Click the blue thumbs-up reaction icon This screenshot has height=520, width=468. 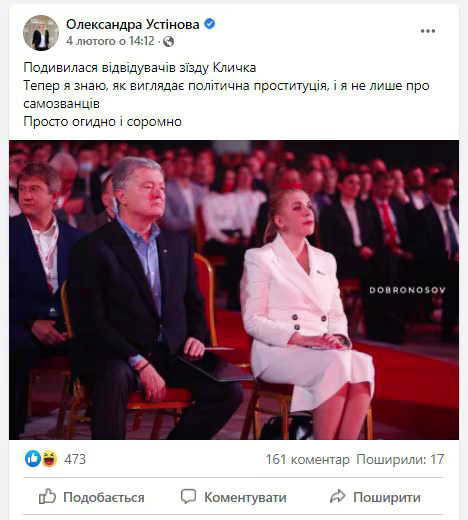tap(33, 458)
